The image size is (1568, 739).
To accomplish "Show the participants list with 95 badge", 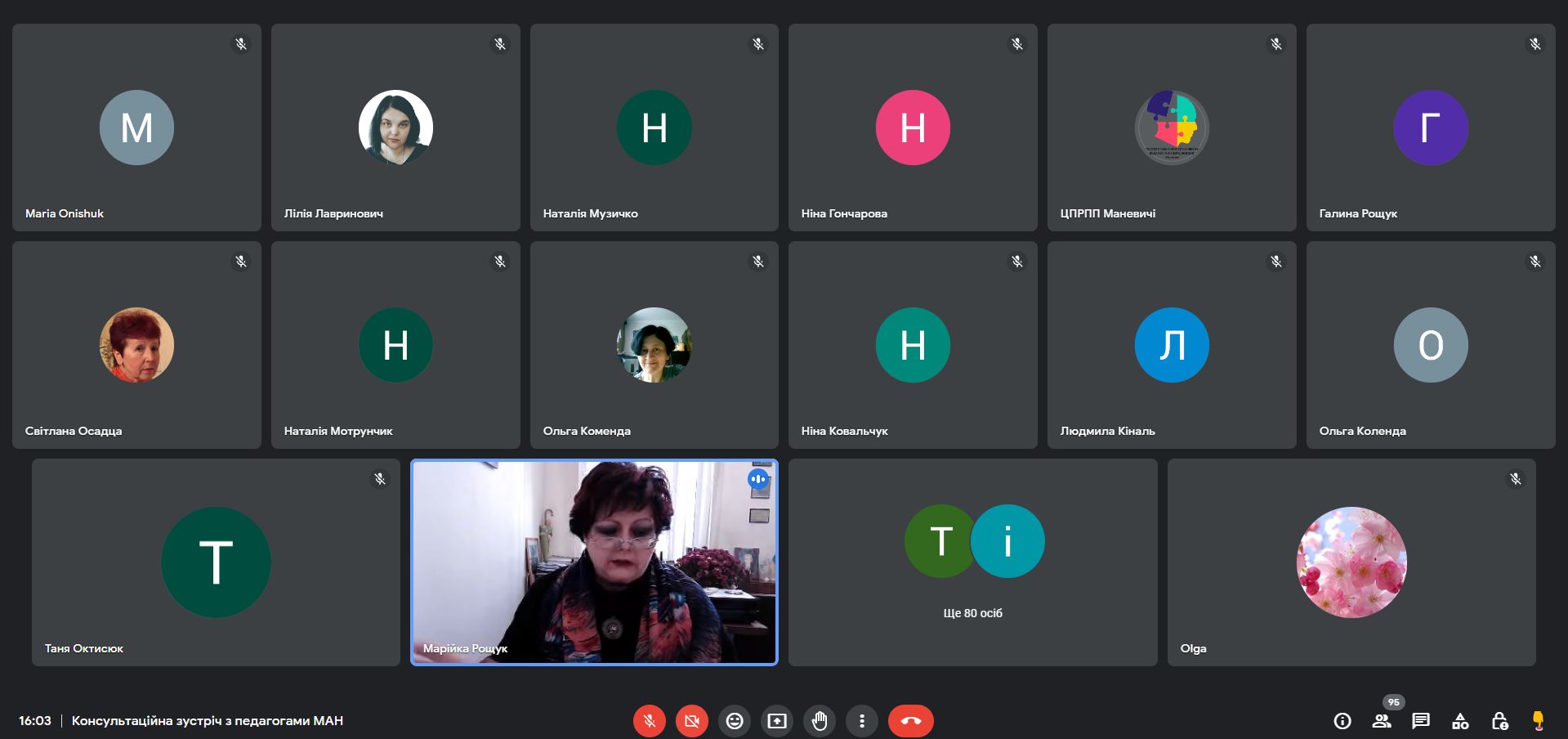I will [1382, 721].
